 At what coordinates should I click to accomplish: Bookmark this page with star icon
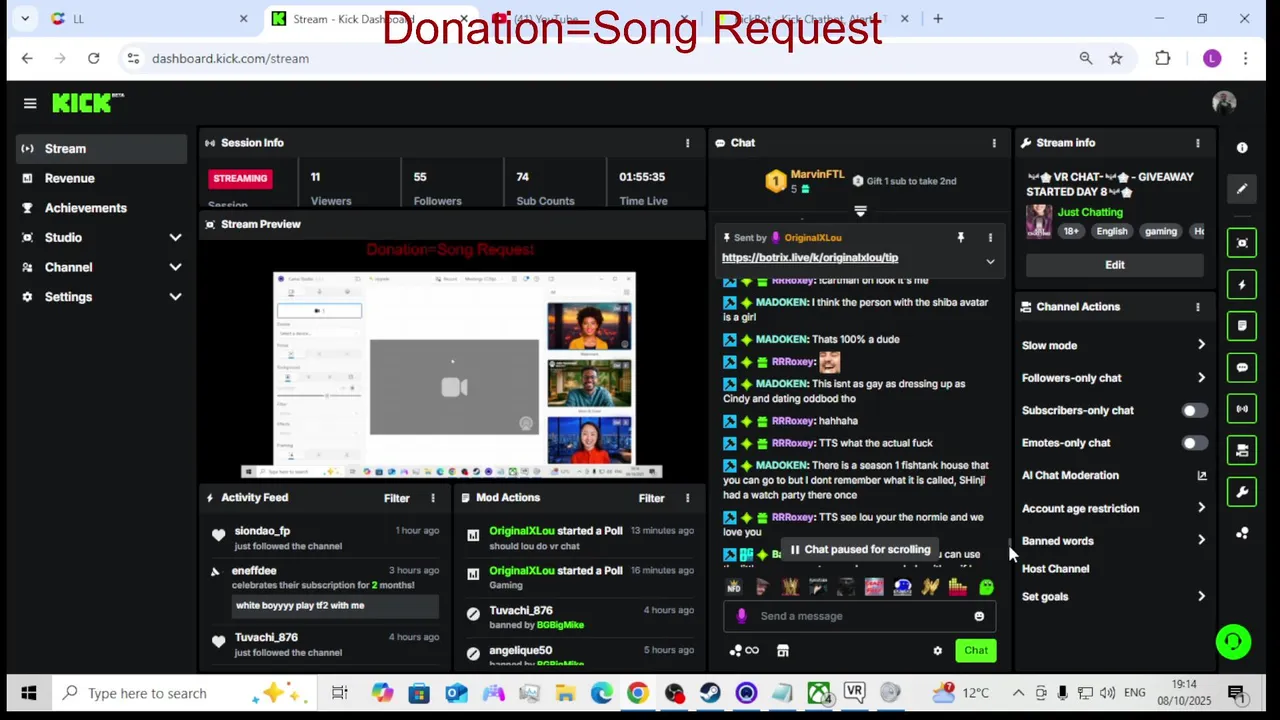[x=1116, y=59]
